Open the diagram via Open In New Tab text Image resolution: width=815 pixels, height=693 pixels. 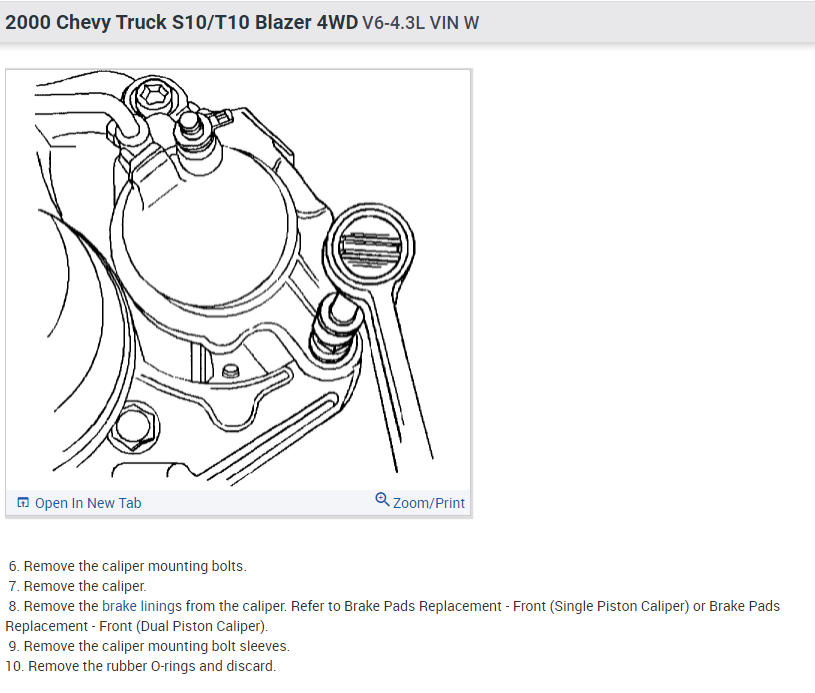[88, 503]
